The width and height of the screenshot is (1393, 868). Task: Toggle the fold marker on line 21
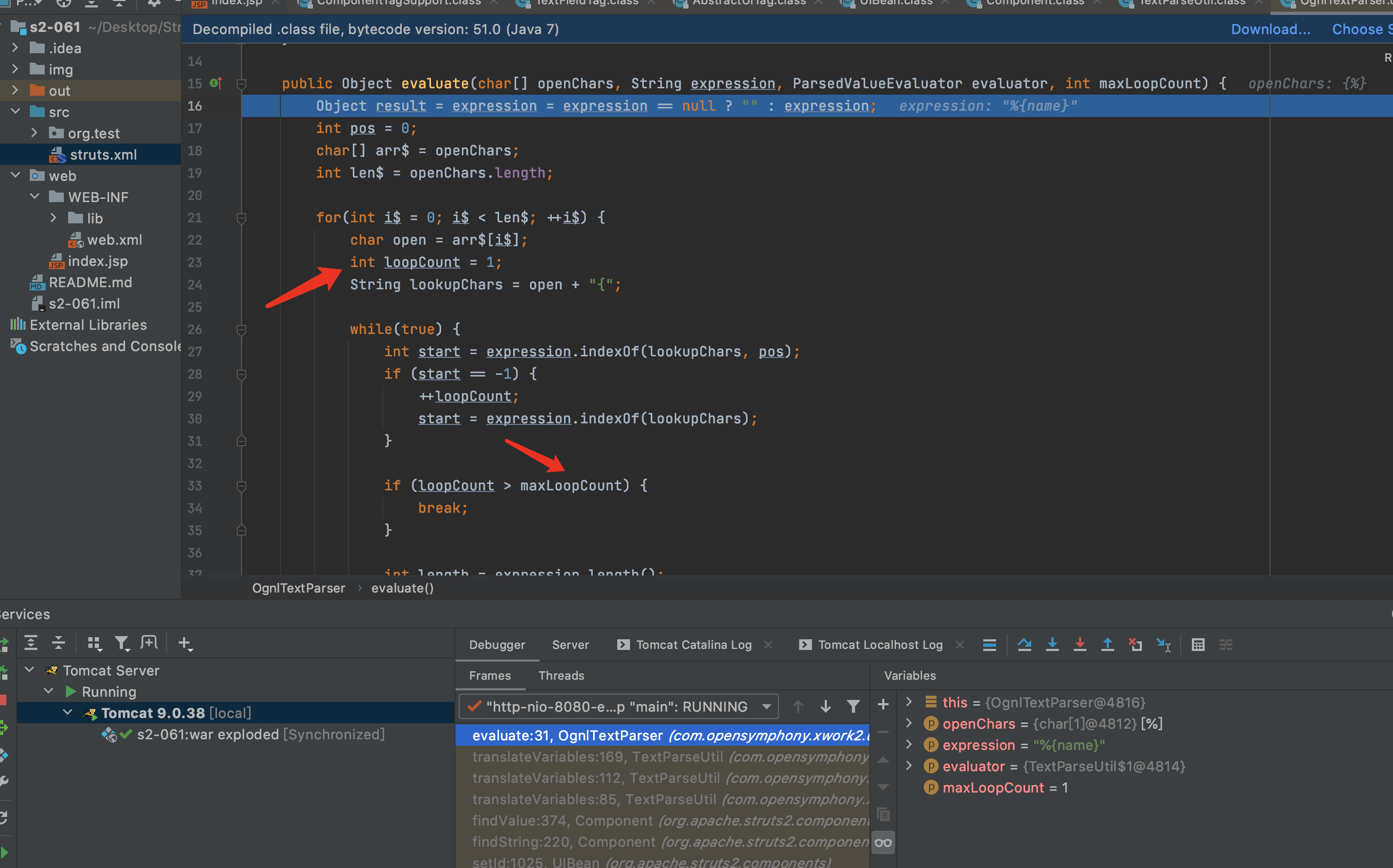click(242, 218)
